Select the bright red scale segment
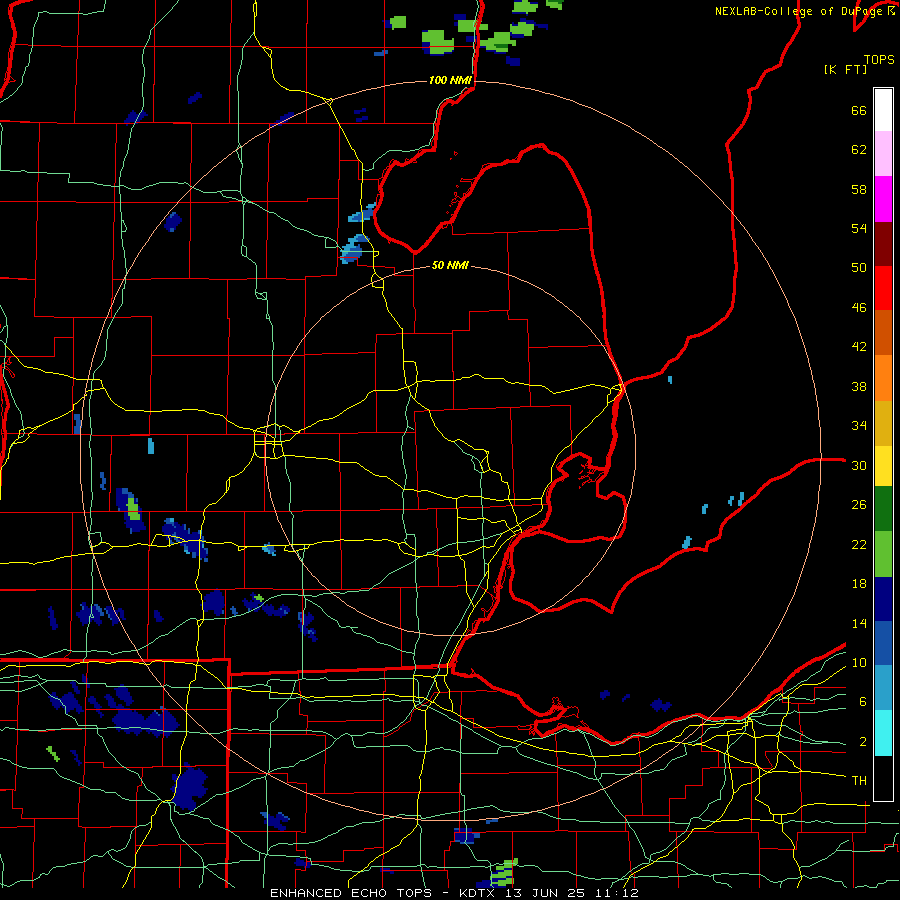 [883, 288]
